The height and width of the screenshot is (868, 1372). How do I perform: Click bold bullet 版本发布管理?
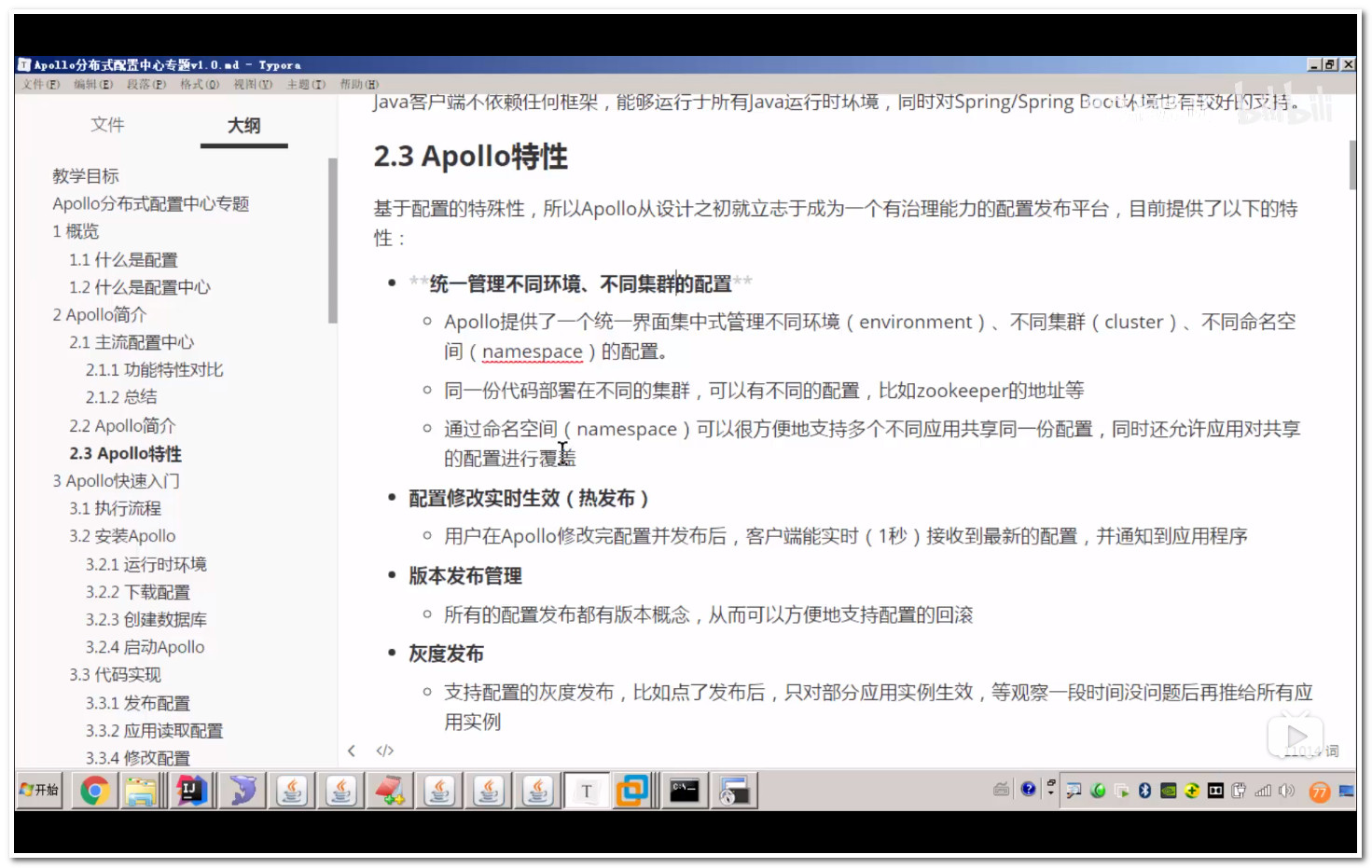(465, 576)
